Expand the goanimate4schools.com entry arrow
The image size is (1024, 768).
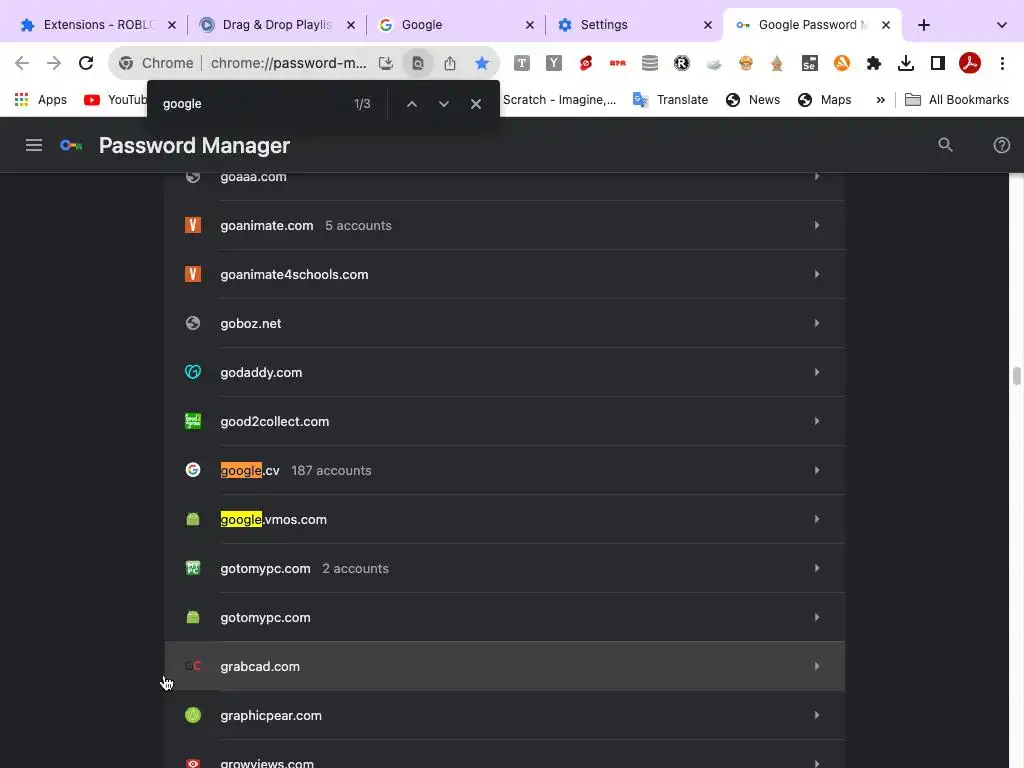pos(816,274)
